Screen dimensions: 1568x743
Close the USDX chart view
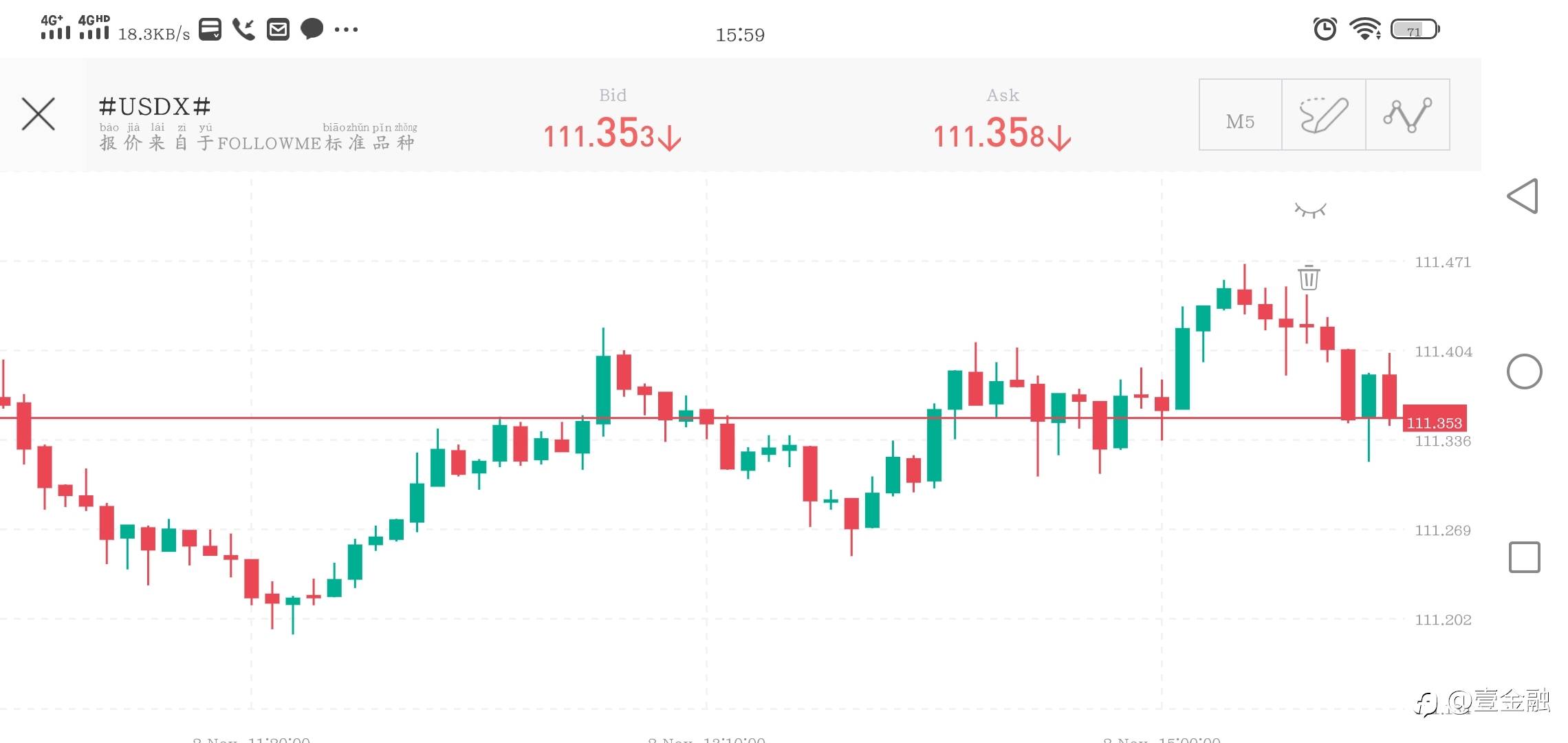pyautogui.click(x=38, y=114)
